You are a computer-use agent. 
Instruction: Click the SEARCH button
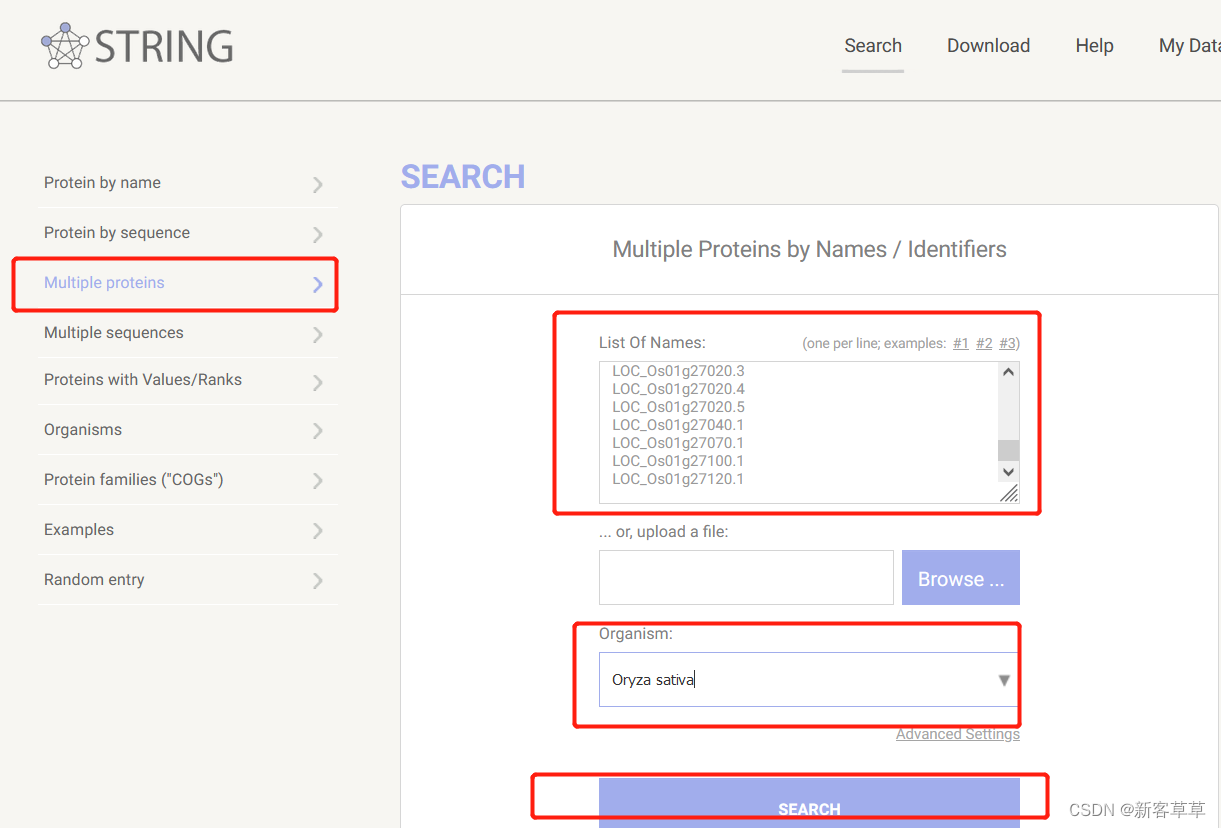809,803
